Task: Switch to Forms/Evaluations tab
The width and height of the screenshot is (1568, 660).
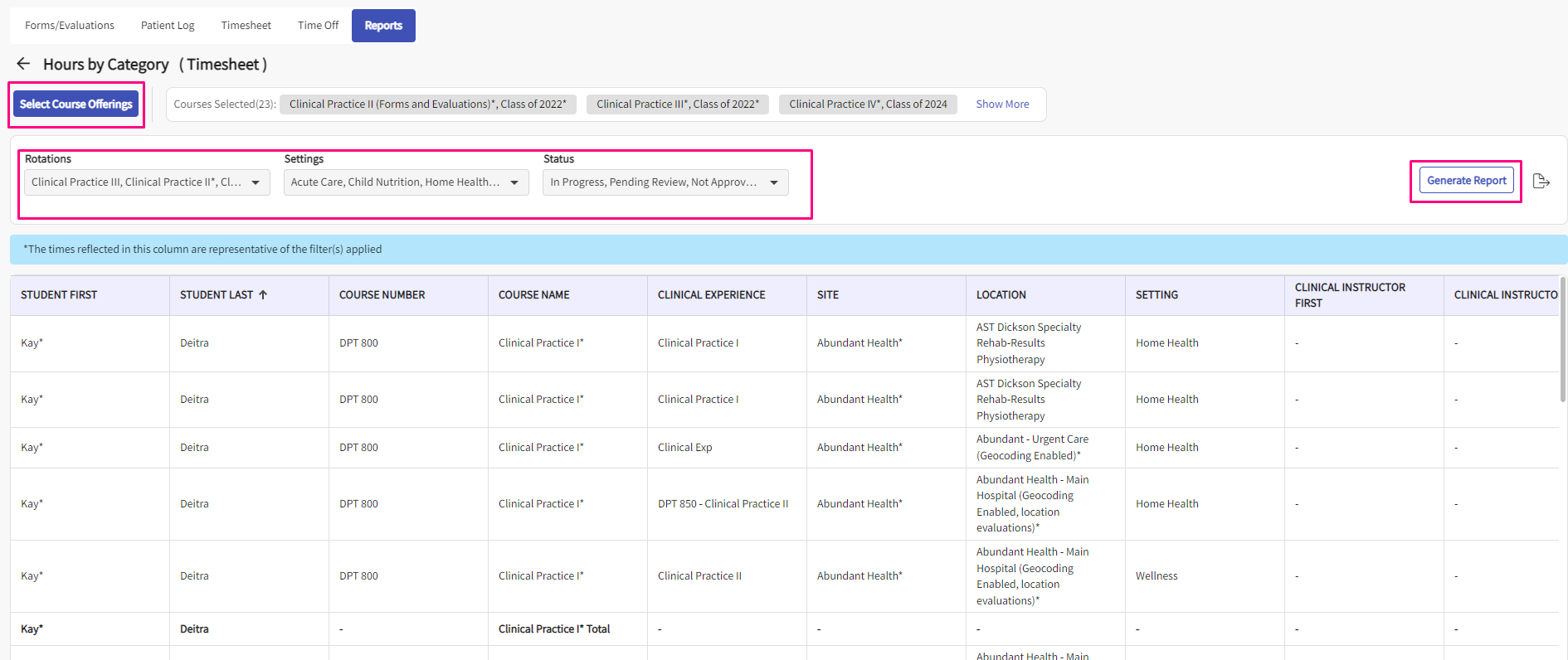Action: pos(70,26)
